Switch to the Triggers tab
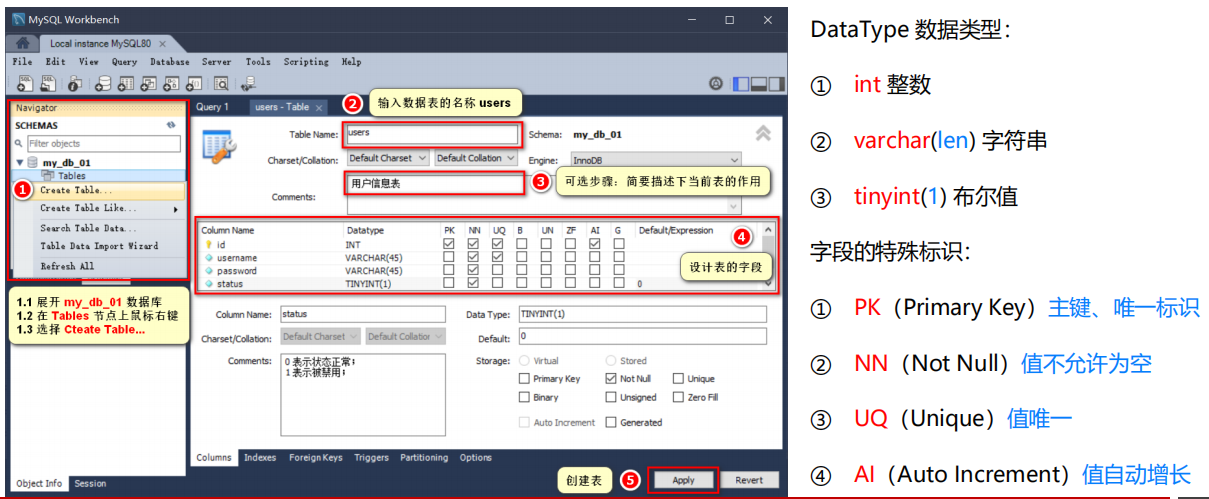The image size is (1209, 499). (x=371, y=458)
